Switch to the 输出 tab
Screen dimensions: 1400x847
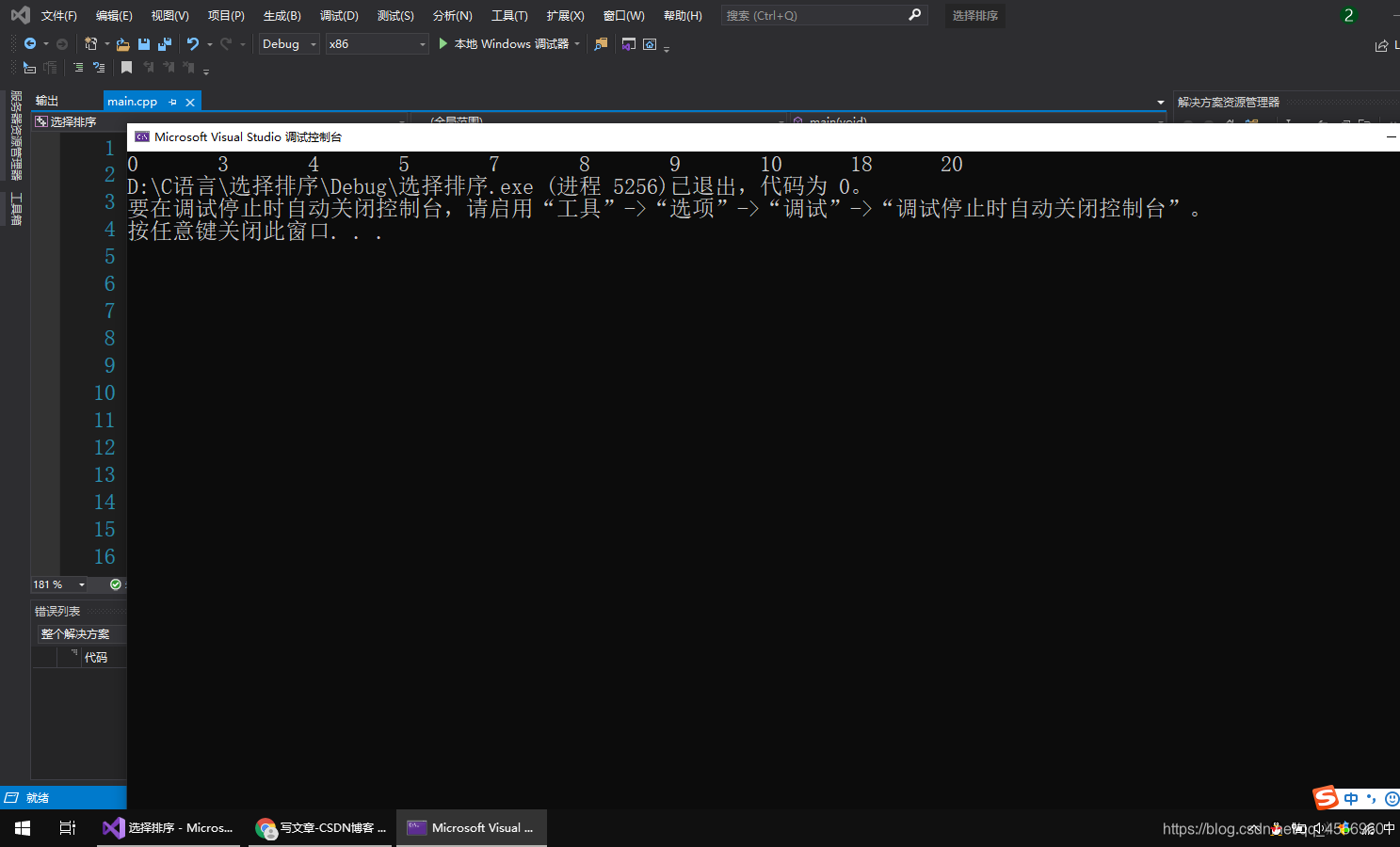(47, 101)
